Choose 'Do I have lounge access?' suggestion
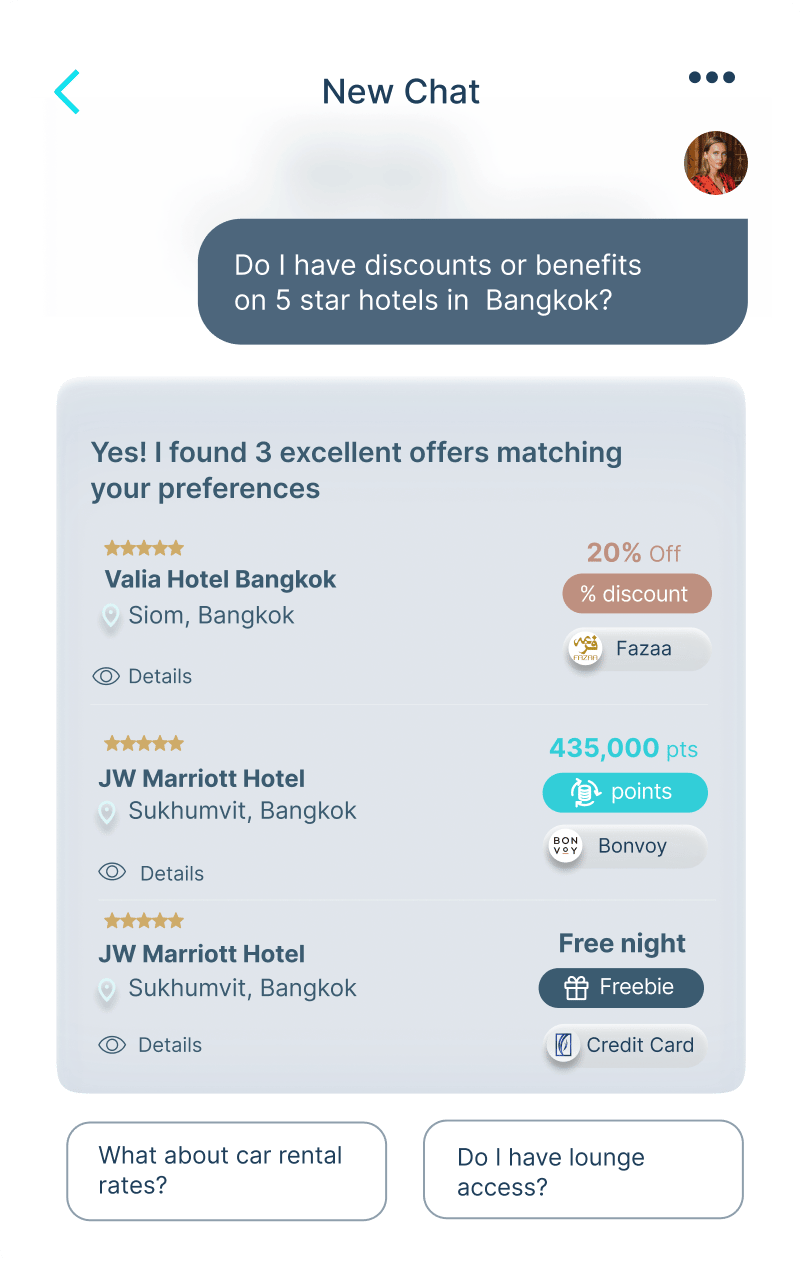The width and height of the screenshot is (802, 1268). click(583, 1171)
